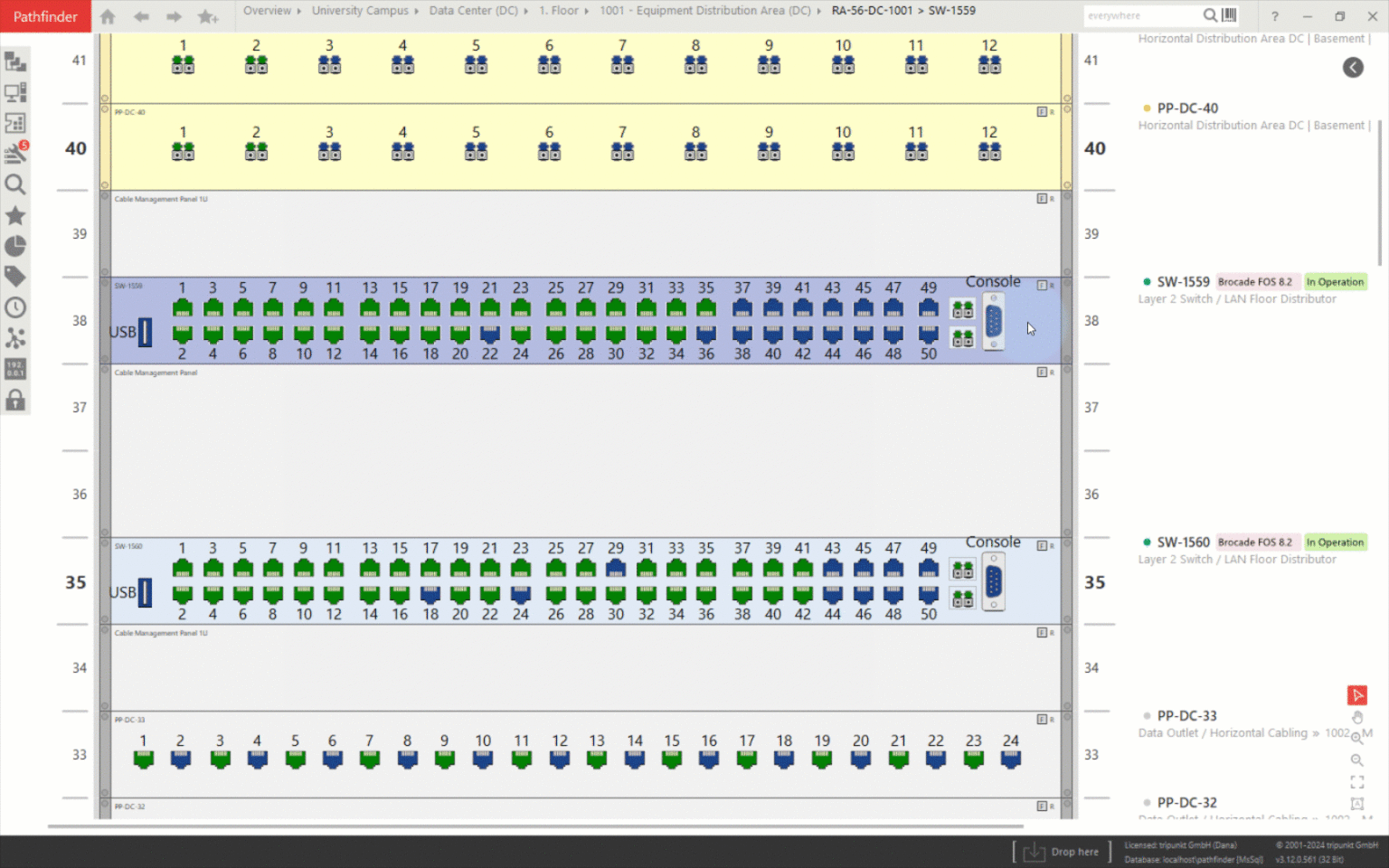Viewport: 1389px width, 868px height.
Task: Expand the Data Center (DC) breadcrumb arrow
Action: (526, 11)
